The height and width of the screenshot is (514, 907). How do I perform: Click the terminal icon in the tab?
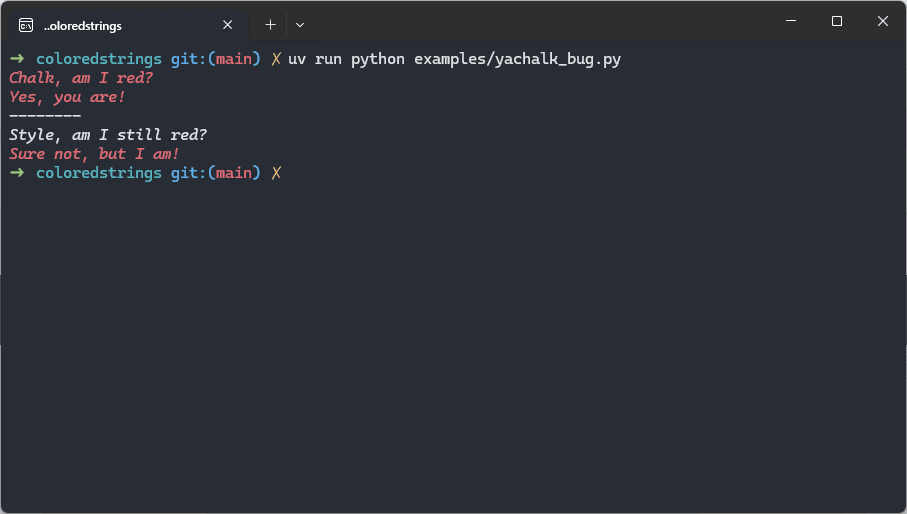[x=26, y=25]
